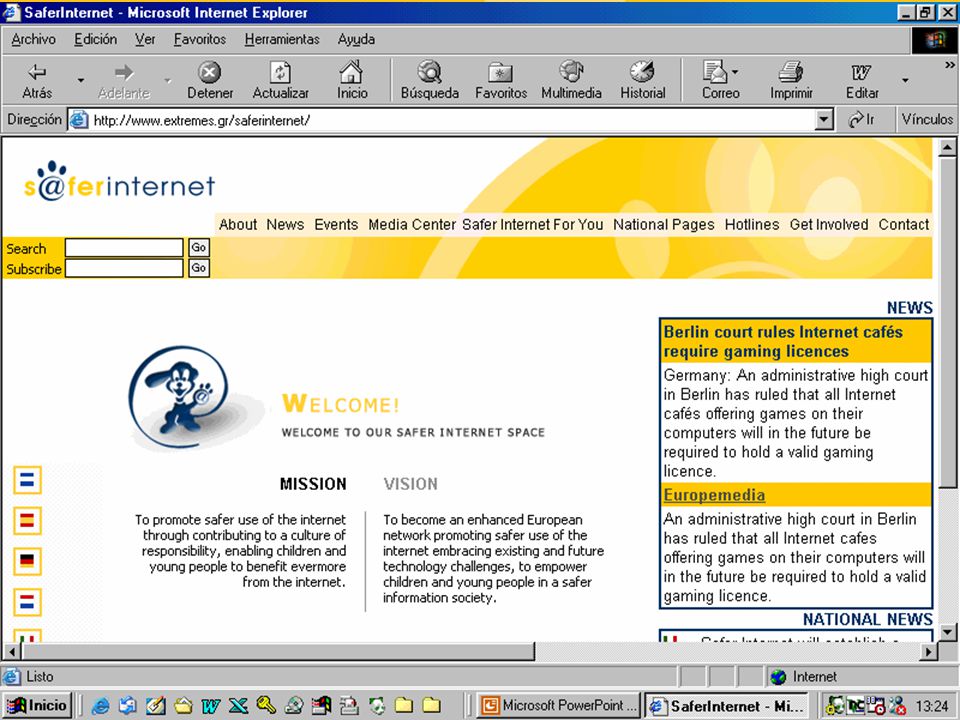Open the About page link
The image size is (960, 720).
pos(238,225)
